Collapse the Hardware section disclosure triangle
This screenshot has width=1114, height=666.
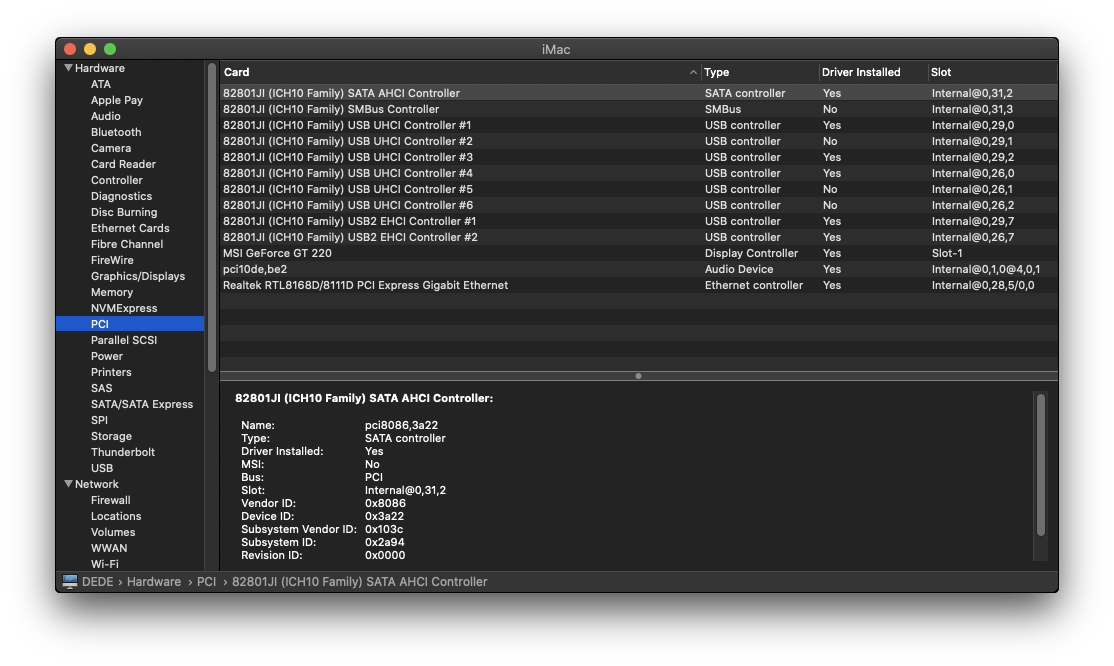pos(68,67)
